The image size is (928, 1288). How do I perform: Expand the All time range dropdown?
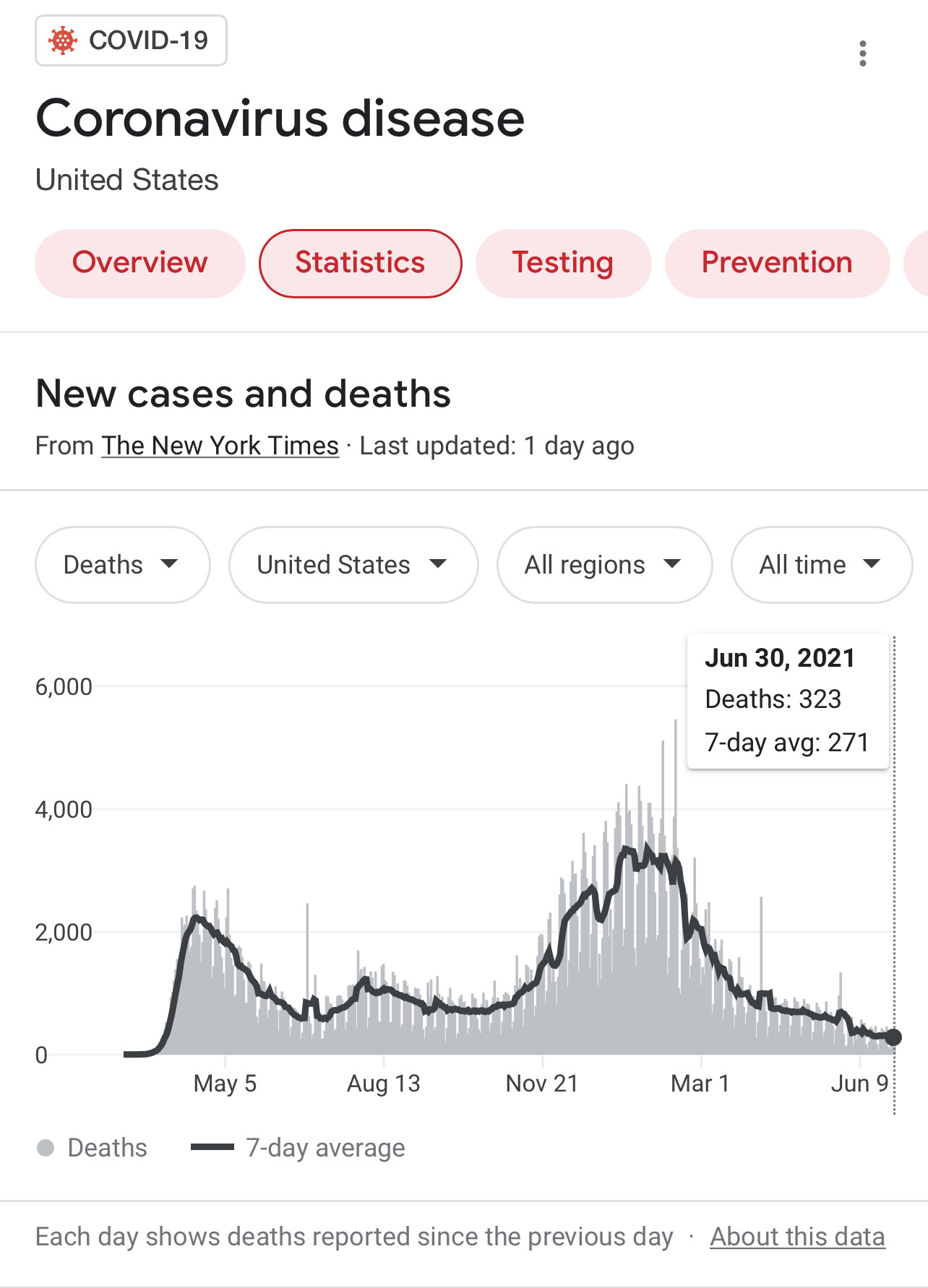[820, 565]
